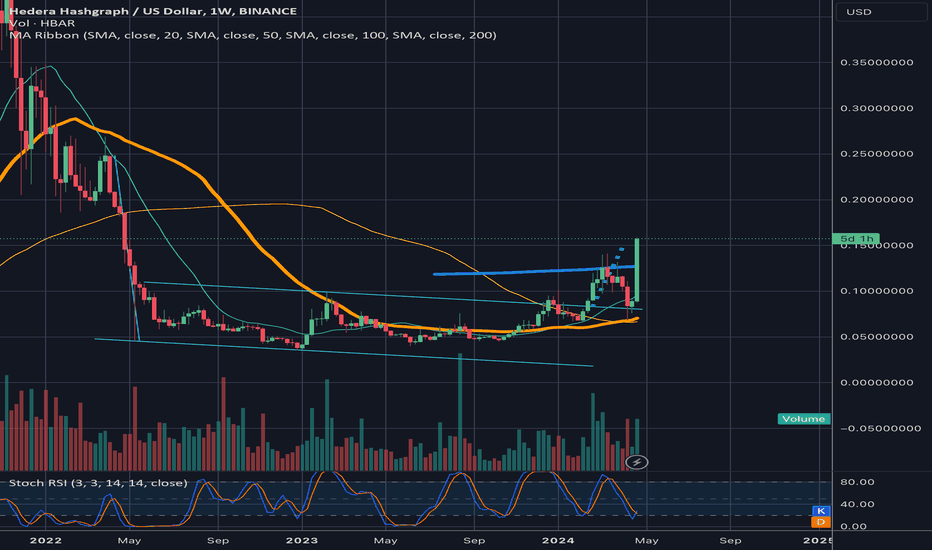This screenshot has height=550, width=932.
Task: Select the latest tall green weekly candle
Action: 637,269
